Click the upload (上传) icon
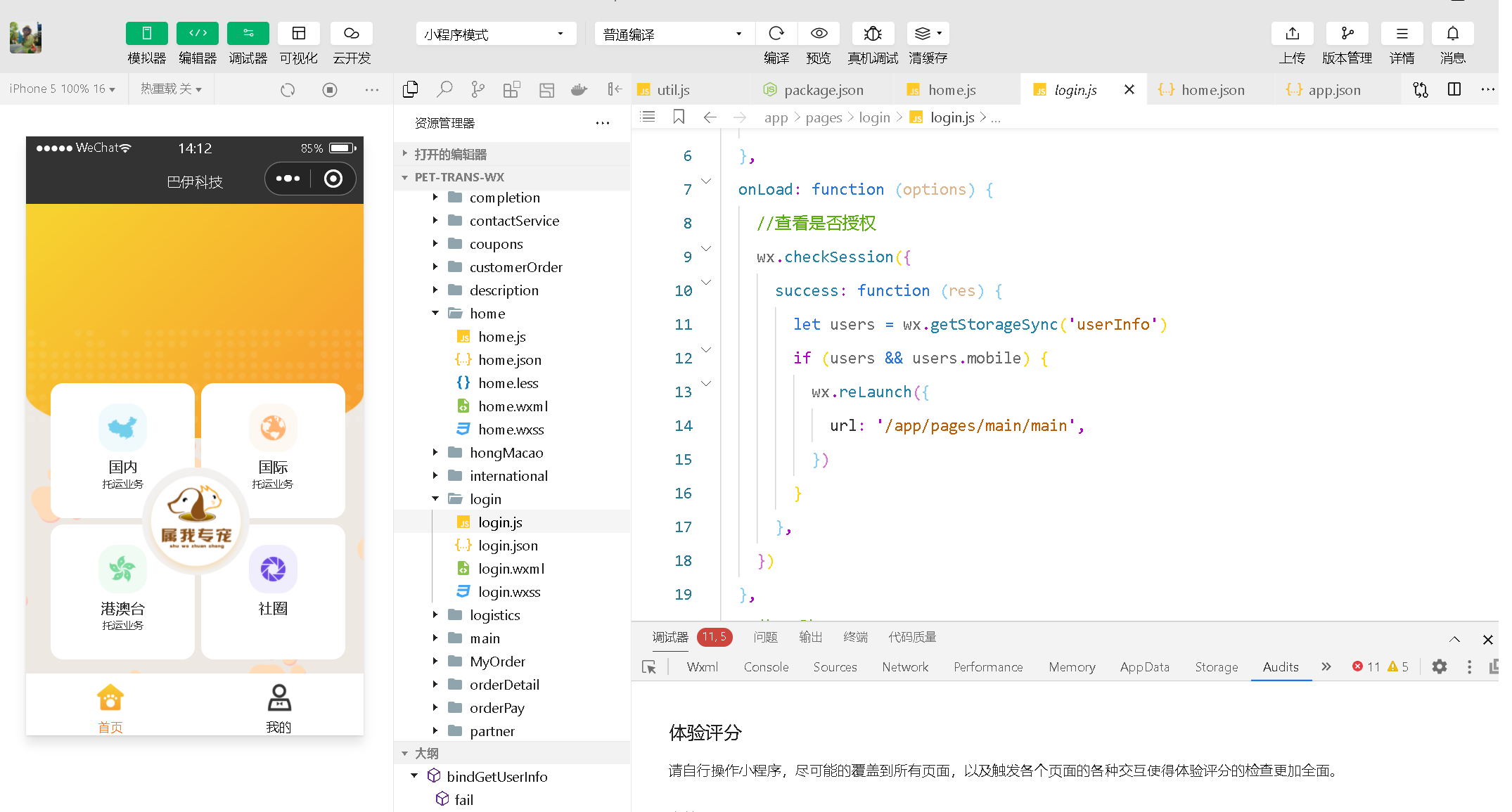The width and height of the screenshot is (1512, 812). click(x=1292, y=33)
